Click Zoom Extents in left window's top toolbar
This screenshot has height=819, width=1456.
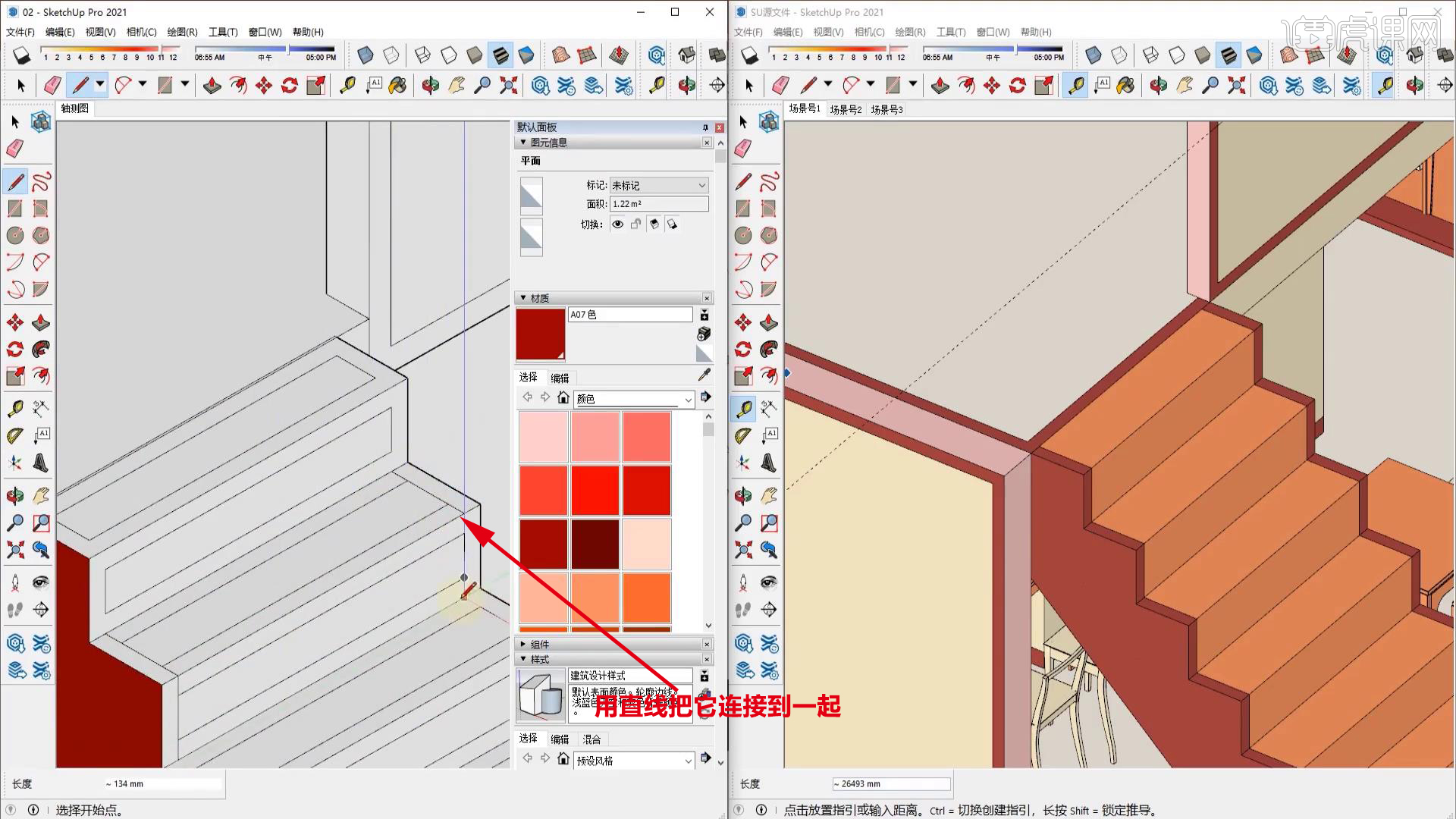[508, 85]
